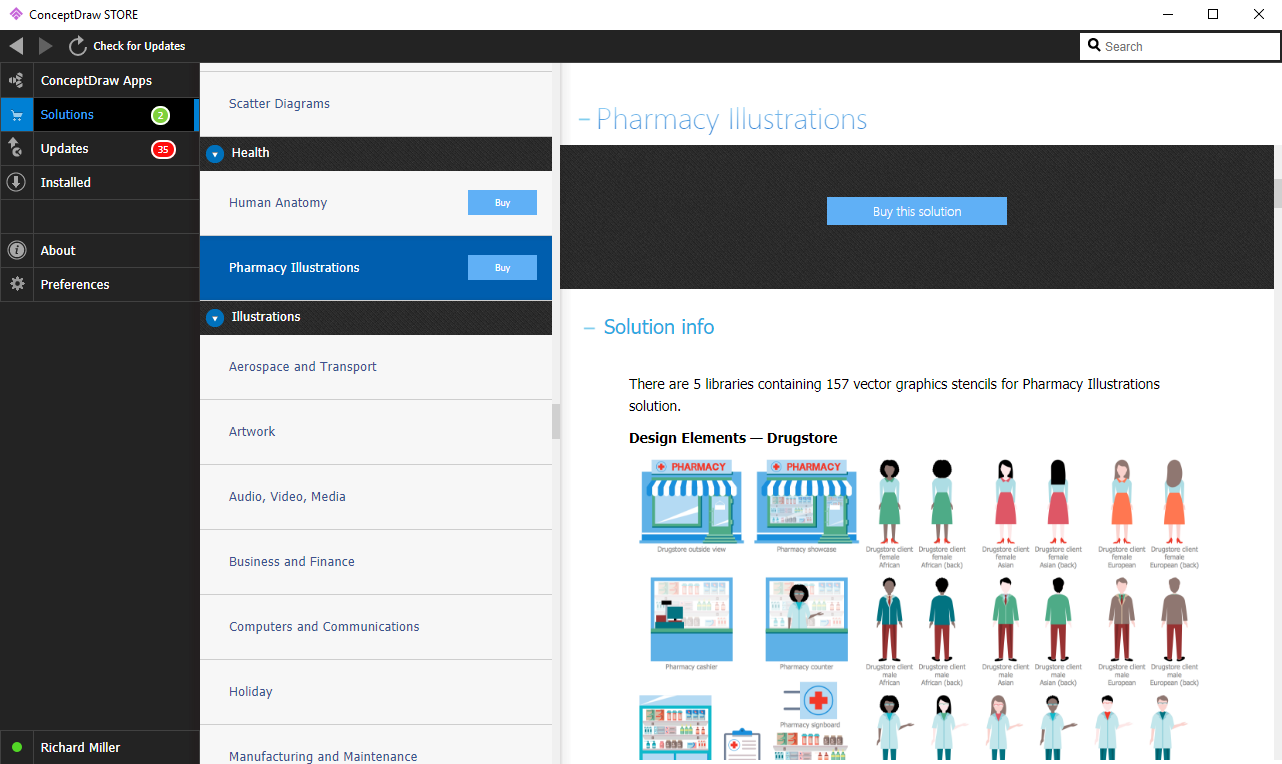Click the Drugstore client male Asian figure

click(x=1006, y=619)
